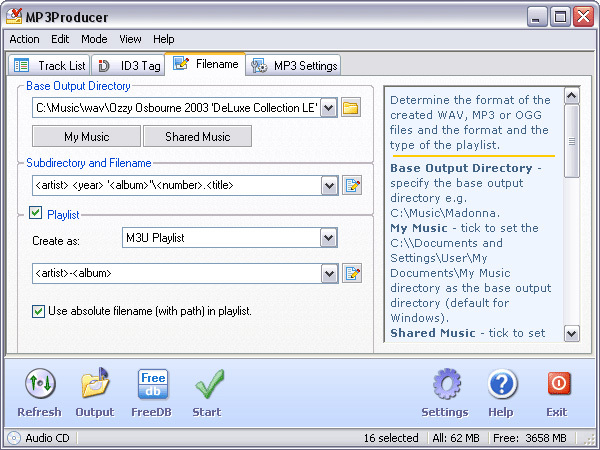Expand the <artist>-<album> playlist name dropdown
Screen dimensions: 600x450
point(329,274)
